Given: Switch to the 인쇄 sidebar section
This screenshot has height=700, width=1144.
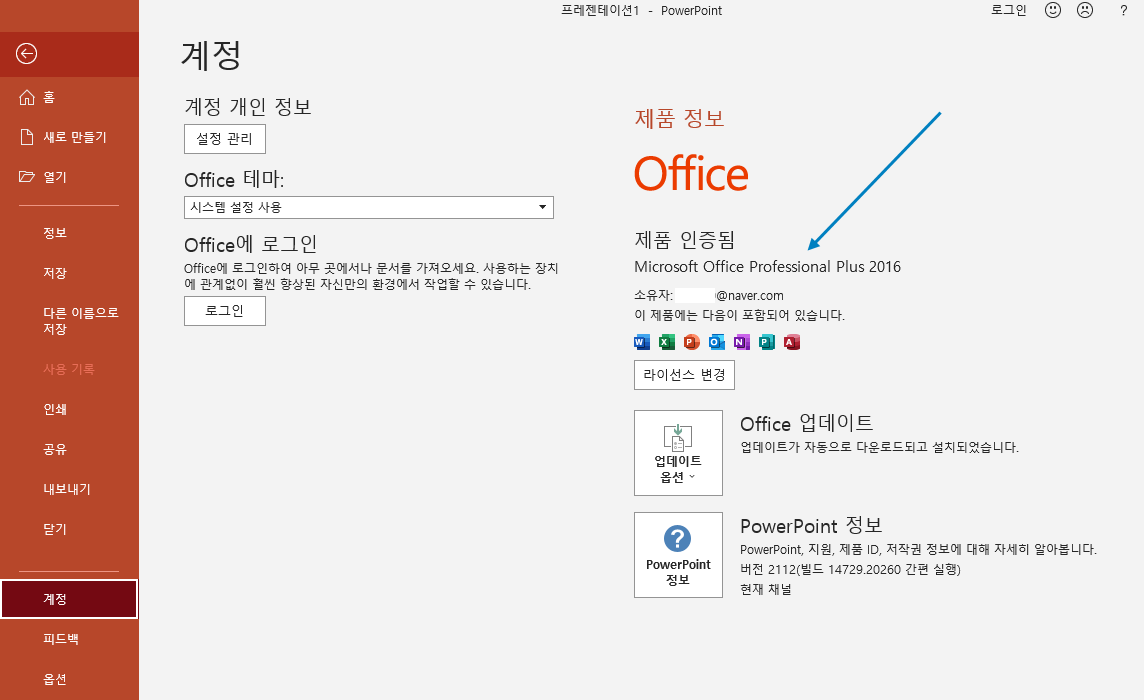Looking at the screenshot, I should click(x=54, y=409).
